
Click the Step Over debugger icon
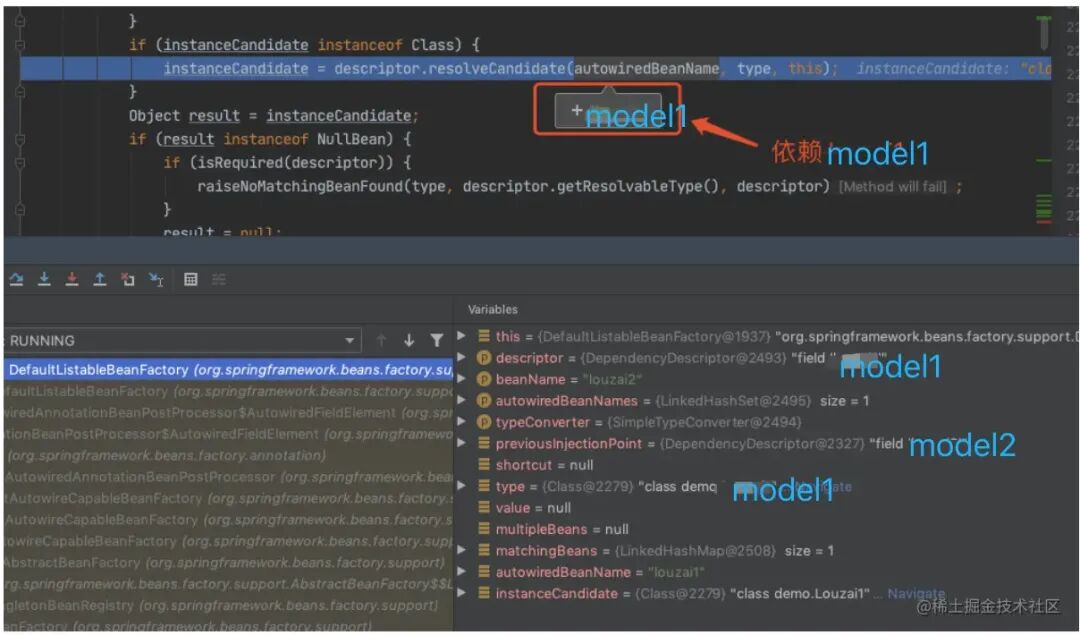coord(17,279)
